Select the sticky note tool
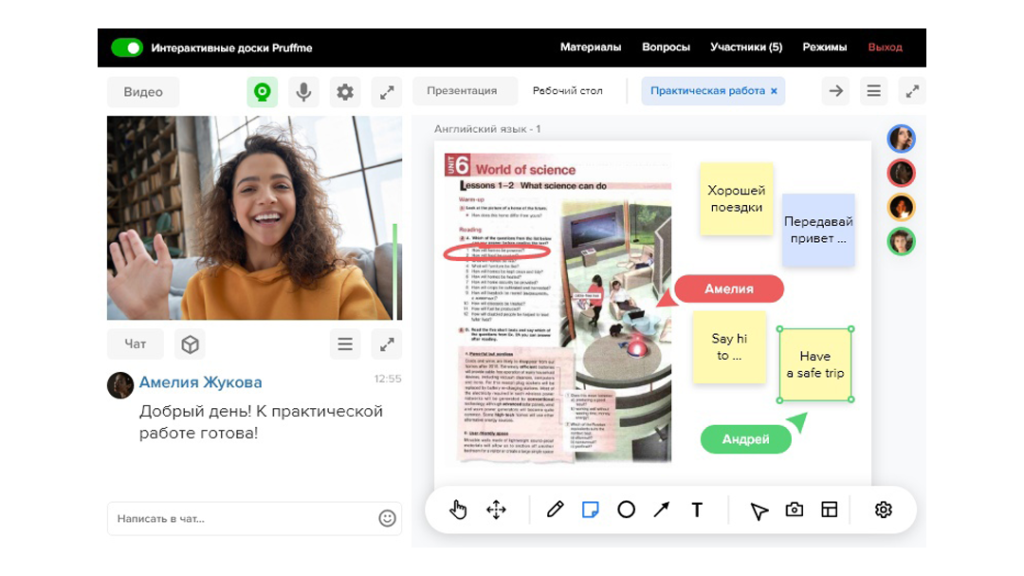 590,510
